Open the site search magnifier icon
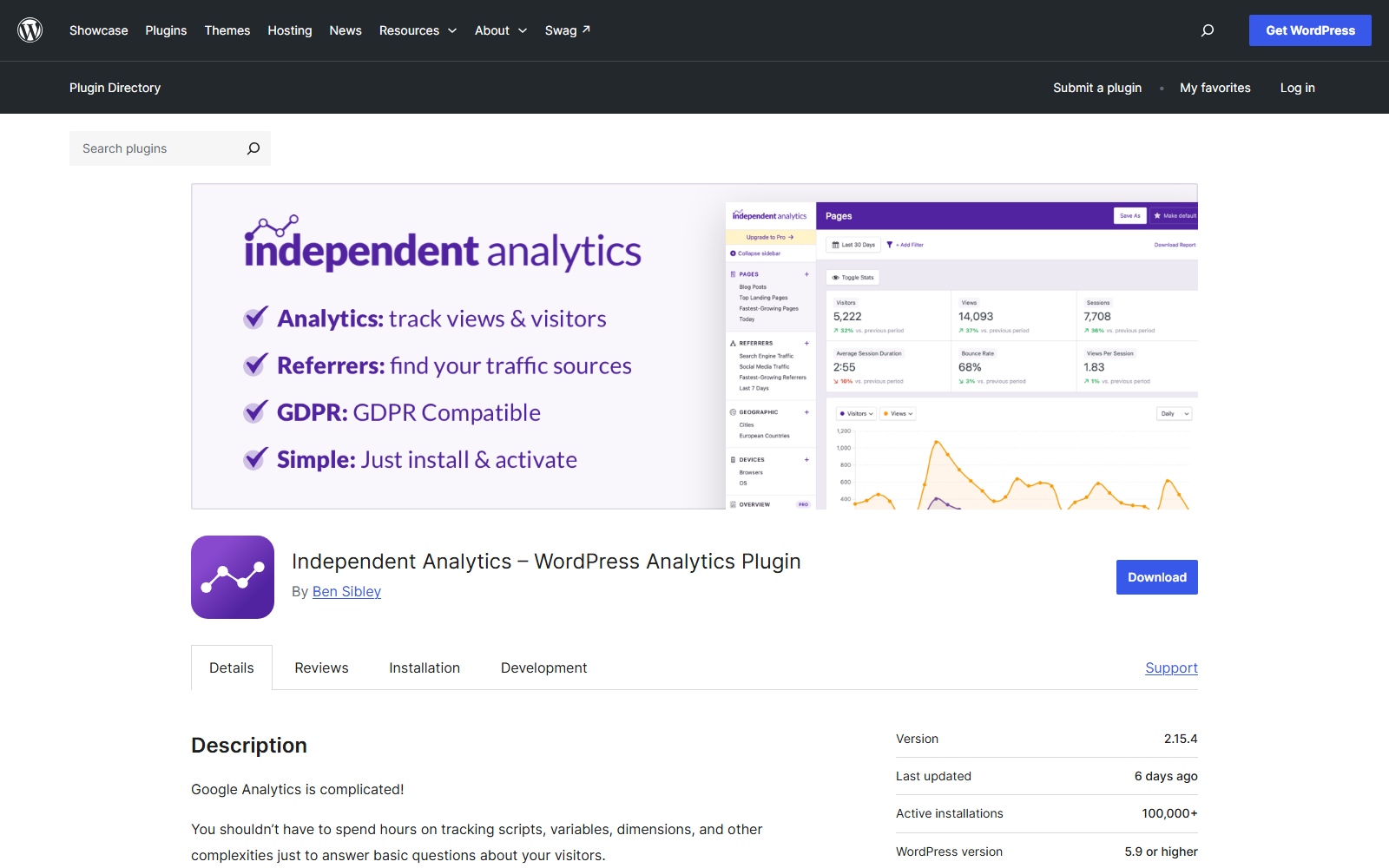The height and width of the screenshot is (868, 1389). click(1207, 30)
